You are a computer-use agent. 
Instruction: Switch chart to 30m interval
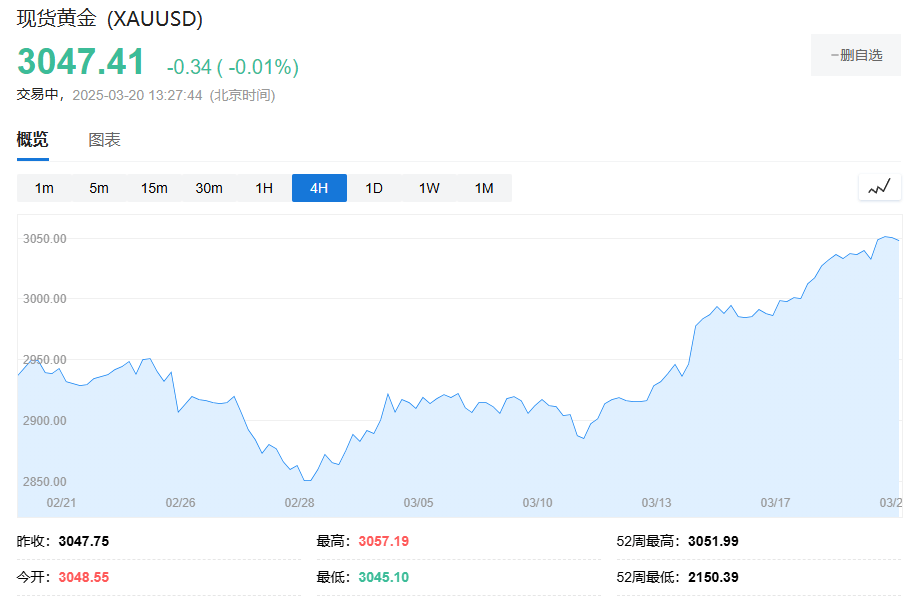(209, 188)
